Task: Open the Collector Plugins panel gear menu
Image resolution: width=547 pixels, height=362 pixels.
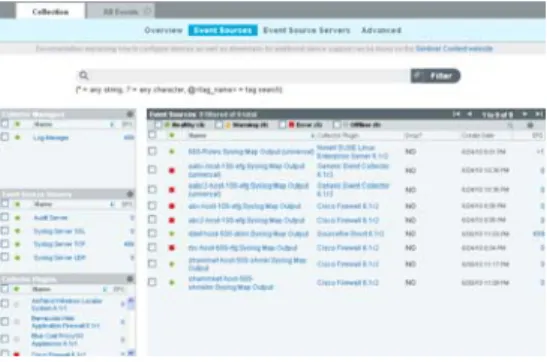Action: [x=130, y=279]
